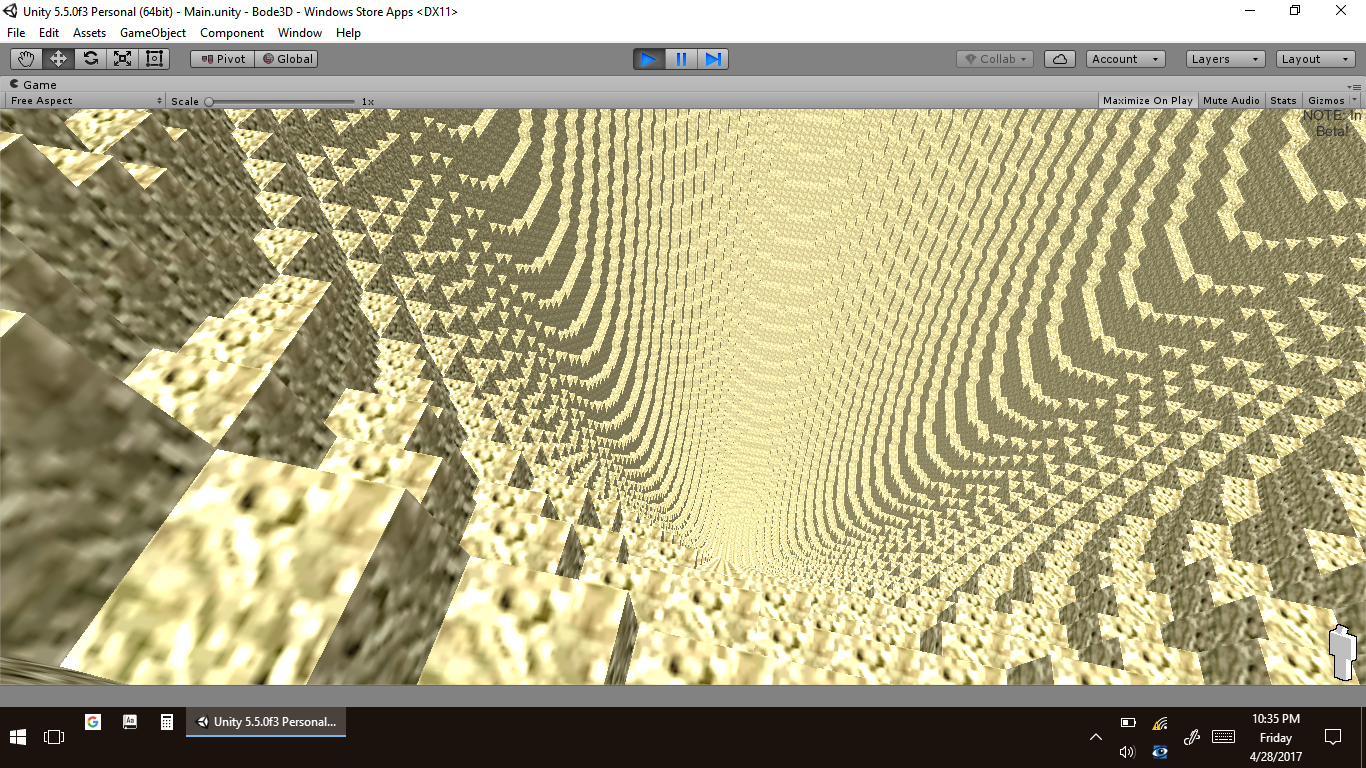
Task: Click the Play button to stop playmode
Action: [x=648, y=59]
